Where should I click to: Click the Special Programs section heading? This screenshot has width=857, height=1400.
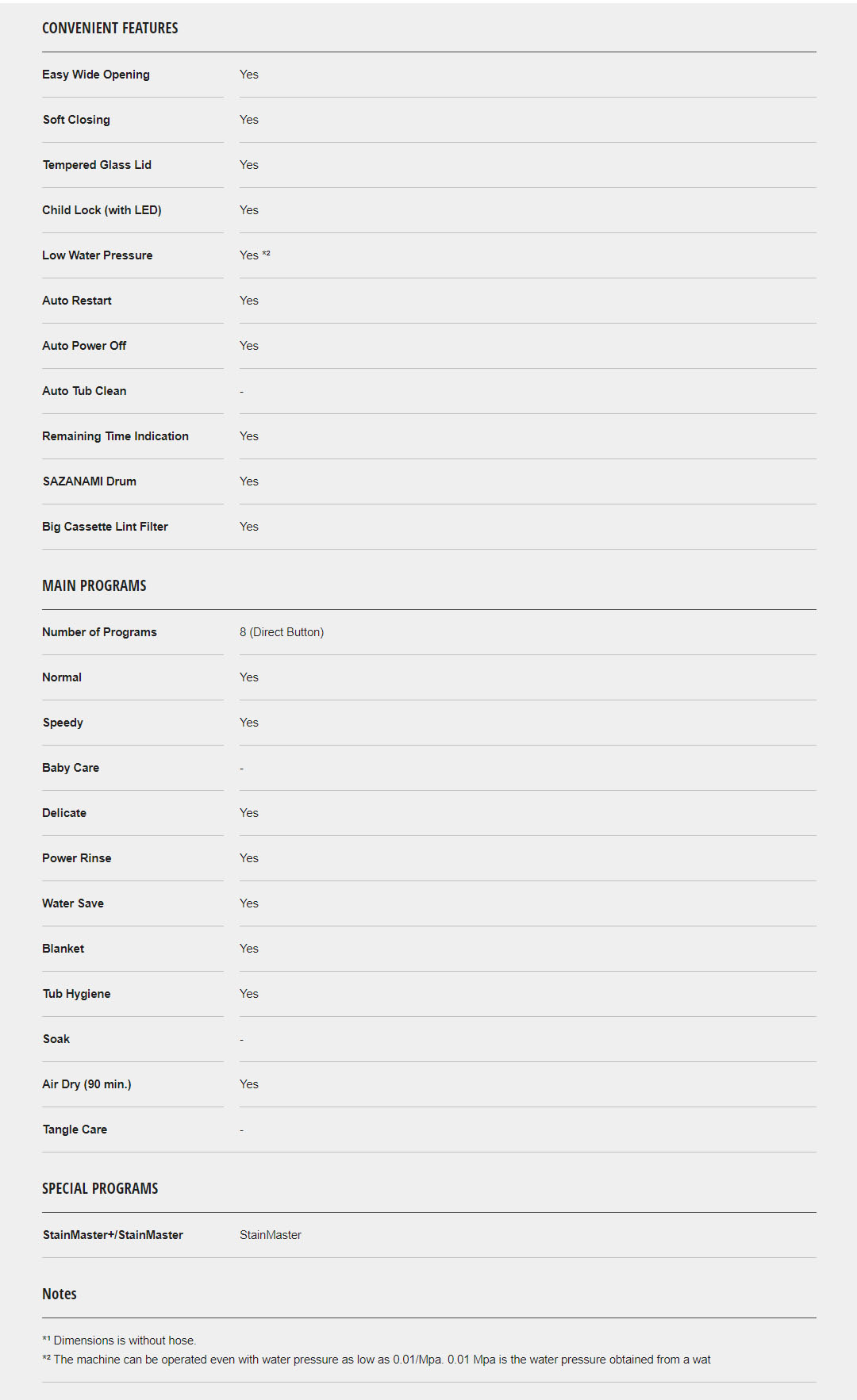[100, 1189]
